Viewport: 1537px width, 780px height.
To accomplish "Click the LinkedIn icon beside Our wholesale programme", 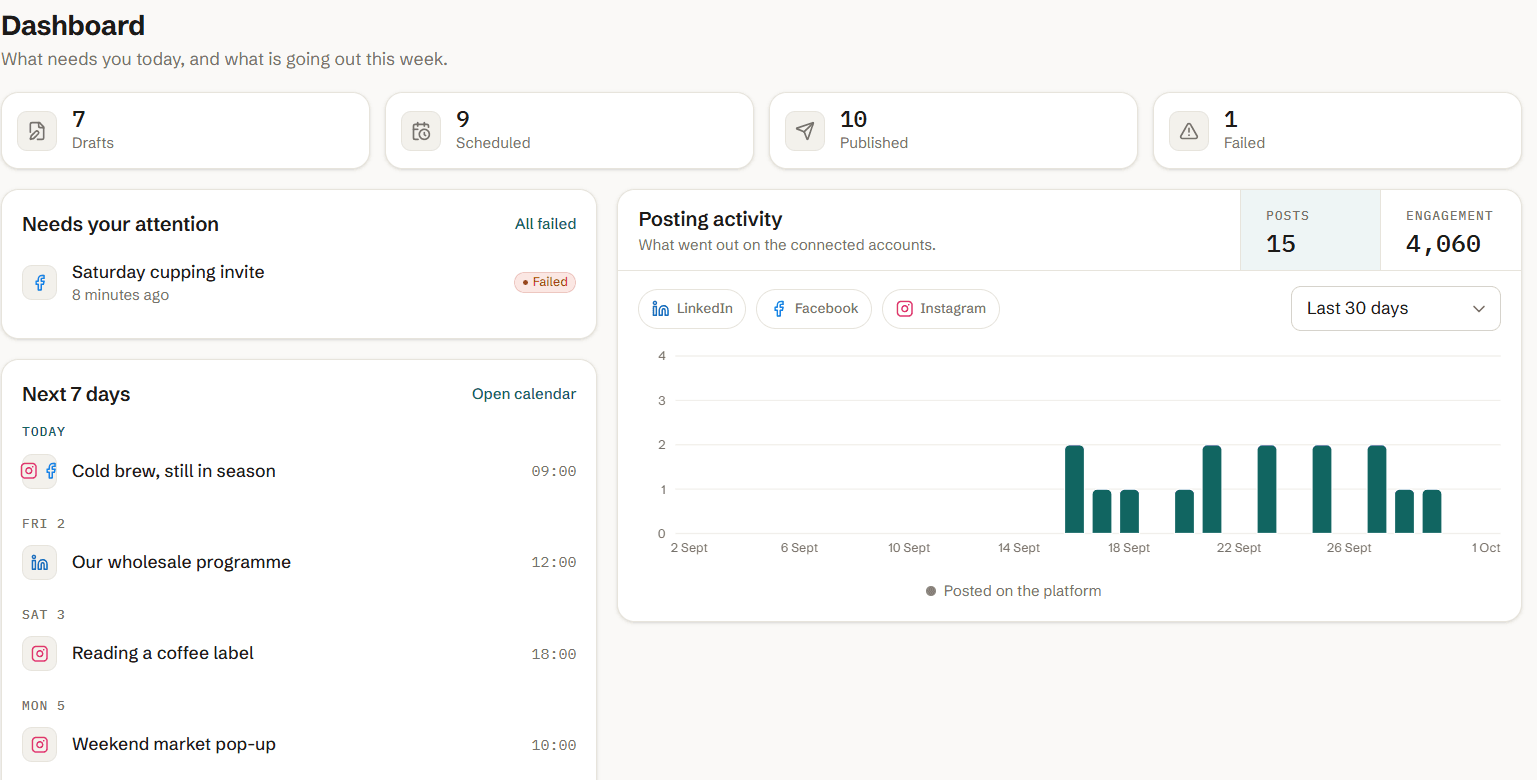I will tap(40, 562).
